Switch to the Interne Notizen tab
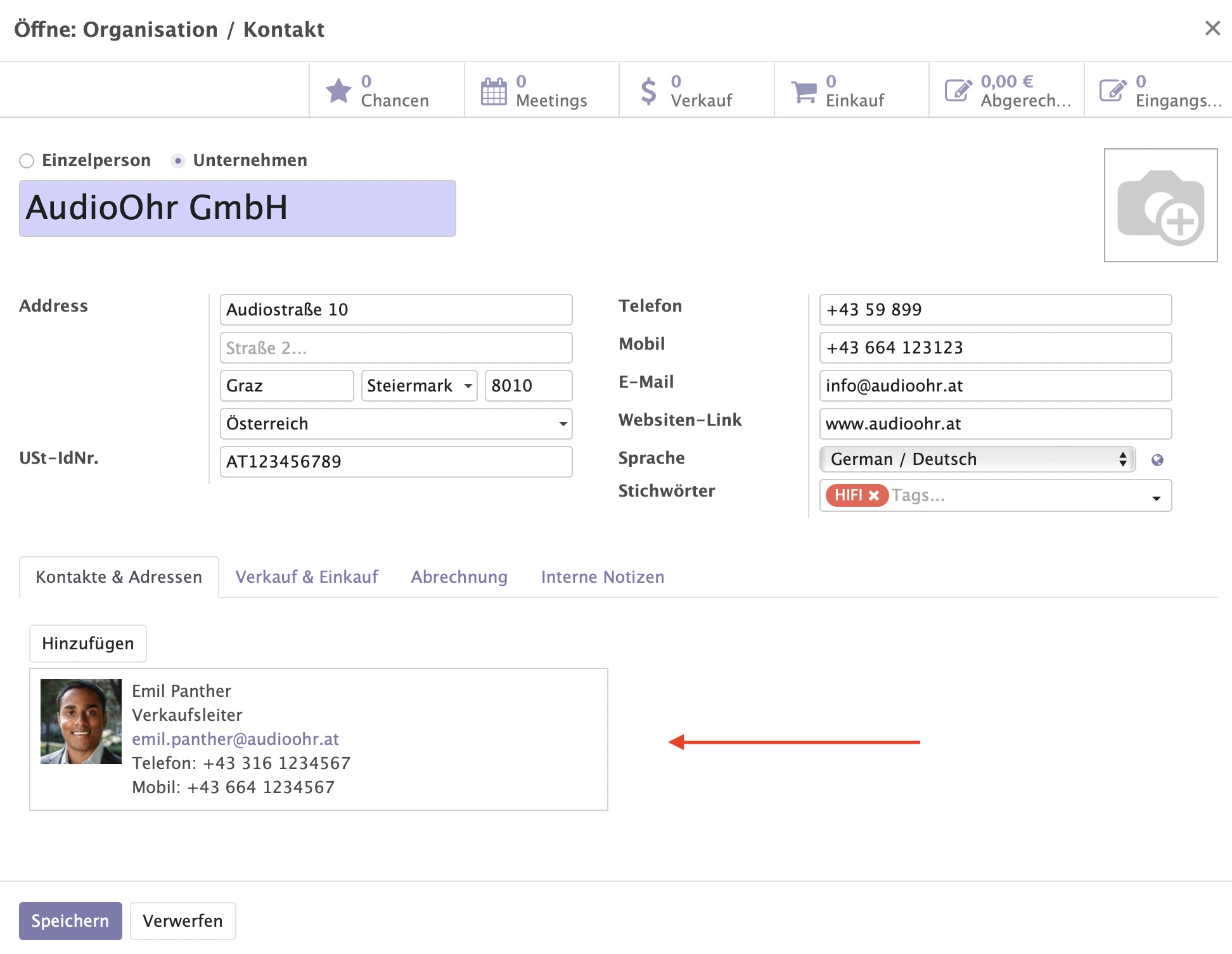 [x=603, y=577]
